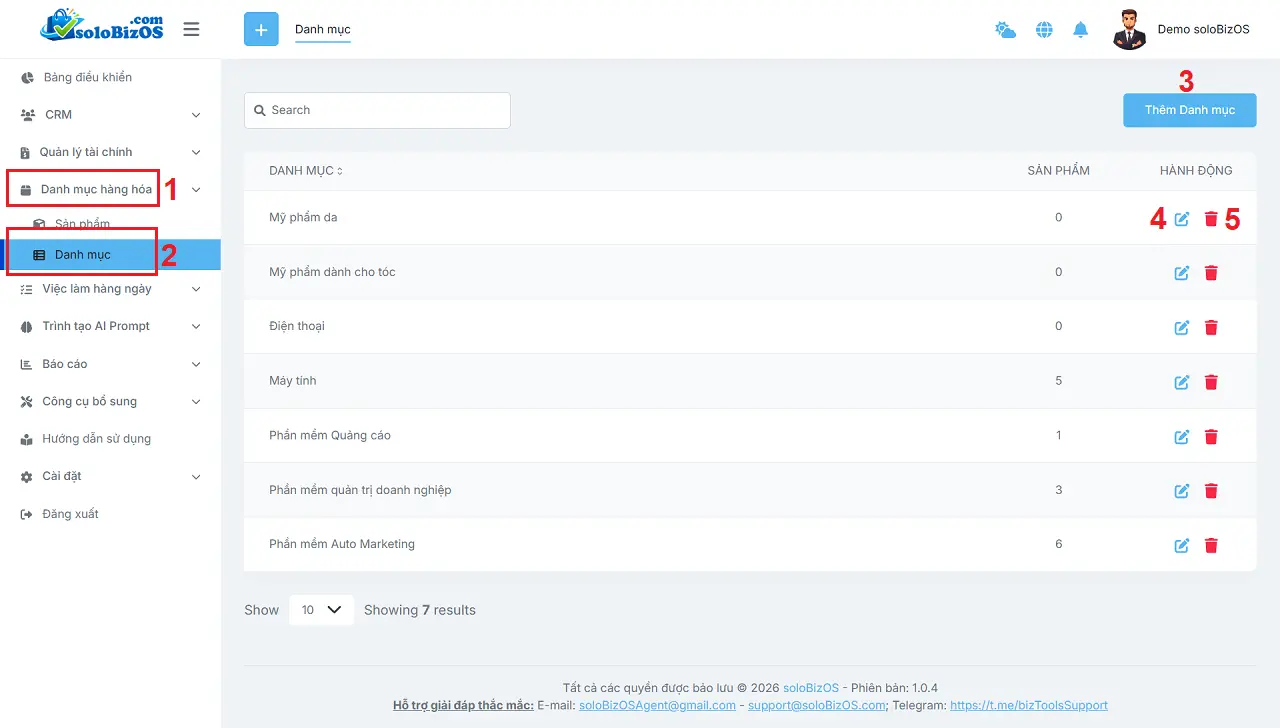
Task: Click the Danh mục tab in header
Action: (x=322, y=30)
